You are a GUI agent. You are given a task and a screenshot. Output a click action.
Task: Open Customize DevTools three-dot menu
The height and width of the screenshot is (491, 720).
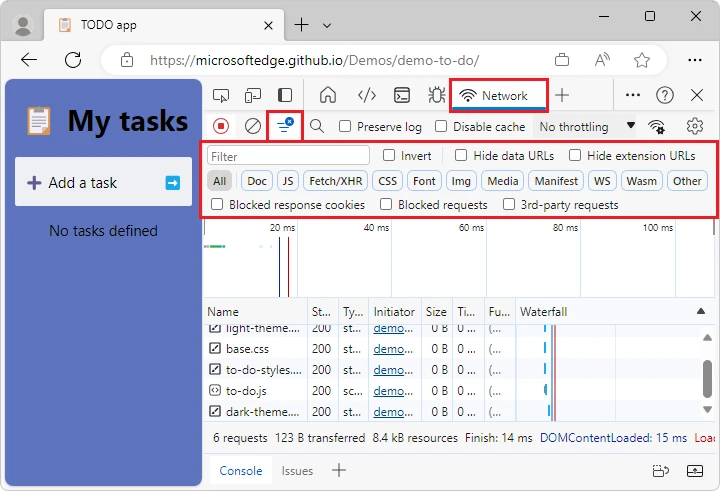[633, 96]
